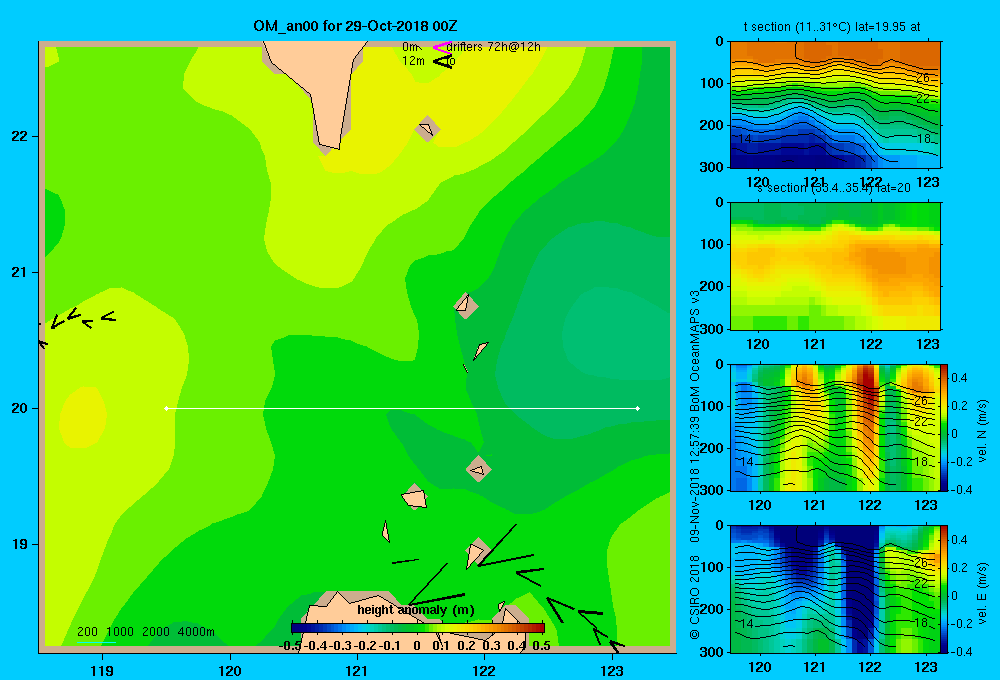
Task: Click depth label 100 on the s section axis
Action: click(x=712, y=244)
